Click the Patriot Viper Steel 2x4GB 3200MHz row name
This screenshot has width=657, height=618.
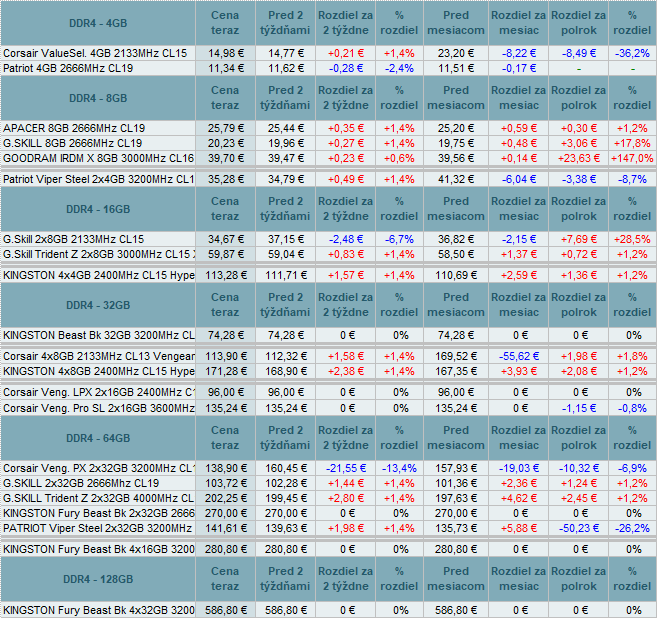click(x=98, y=179)
